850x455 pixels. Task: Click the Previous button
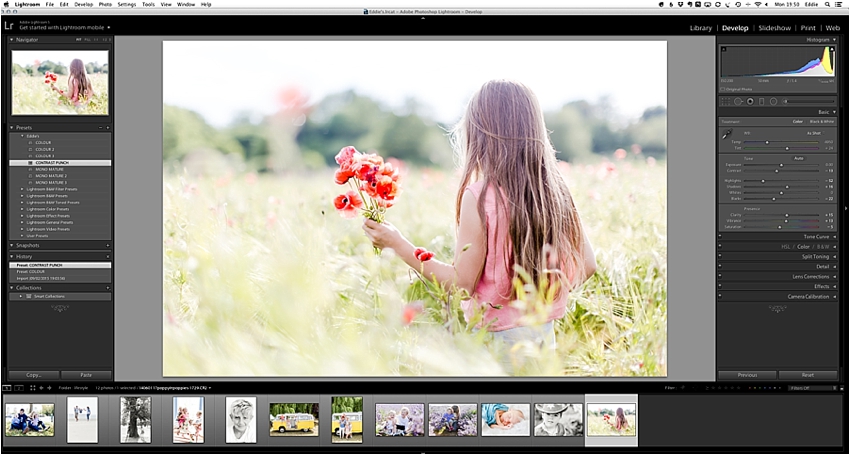pyautogui.click(x=747, y=375)
